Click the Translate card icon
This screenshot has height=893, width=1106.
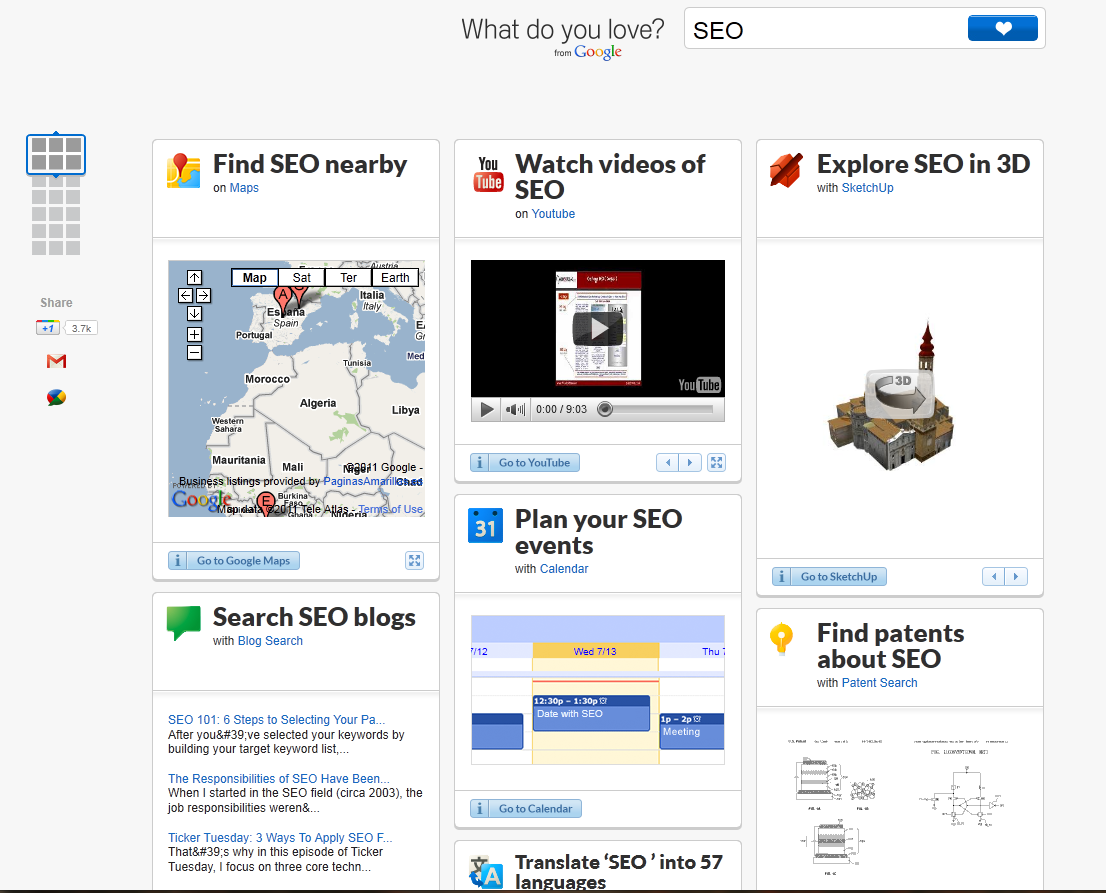pyautogui.click(x=486, y=873)
